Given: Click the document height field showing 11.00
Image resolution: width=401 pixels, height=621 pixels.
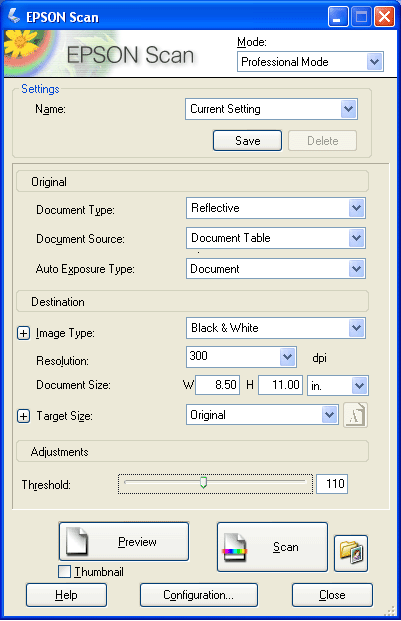Looking at the screenshot, I should click(x=281, y=385).
